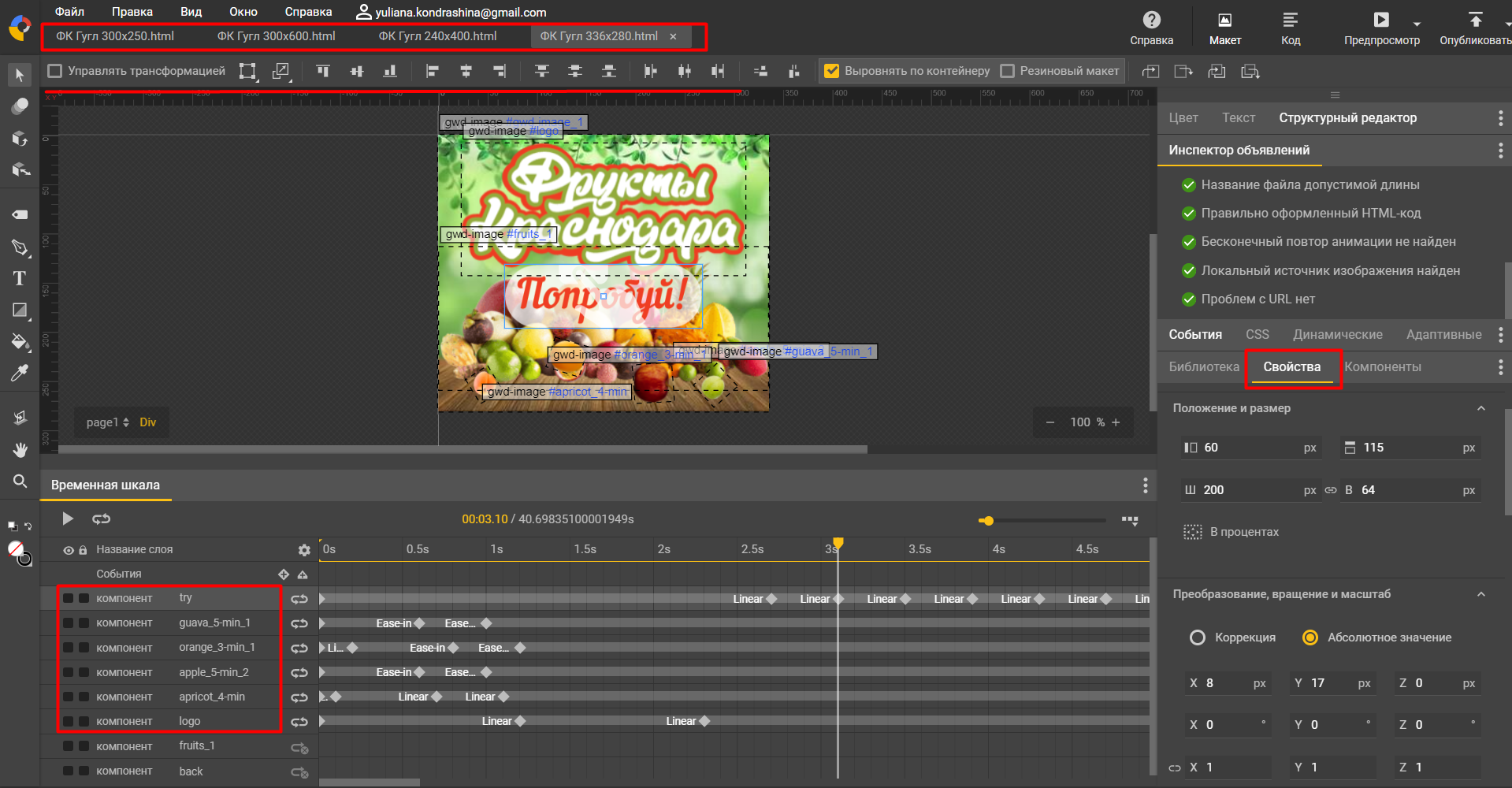Image resolution: width=1512 pixels, height=788 pixels.
Task: Align top edges toolbar icon
Action: pyautogui.click(x=323, y=71)
